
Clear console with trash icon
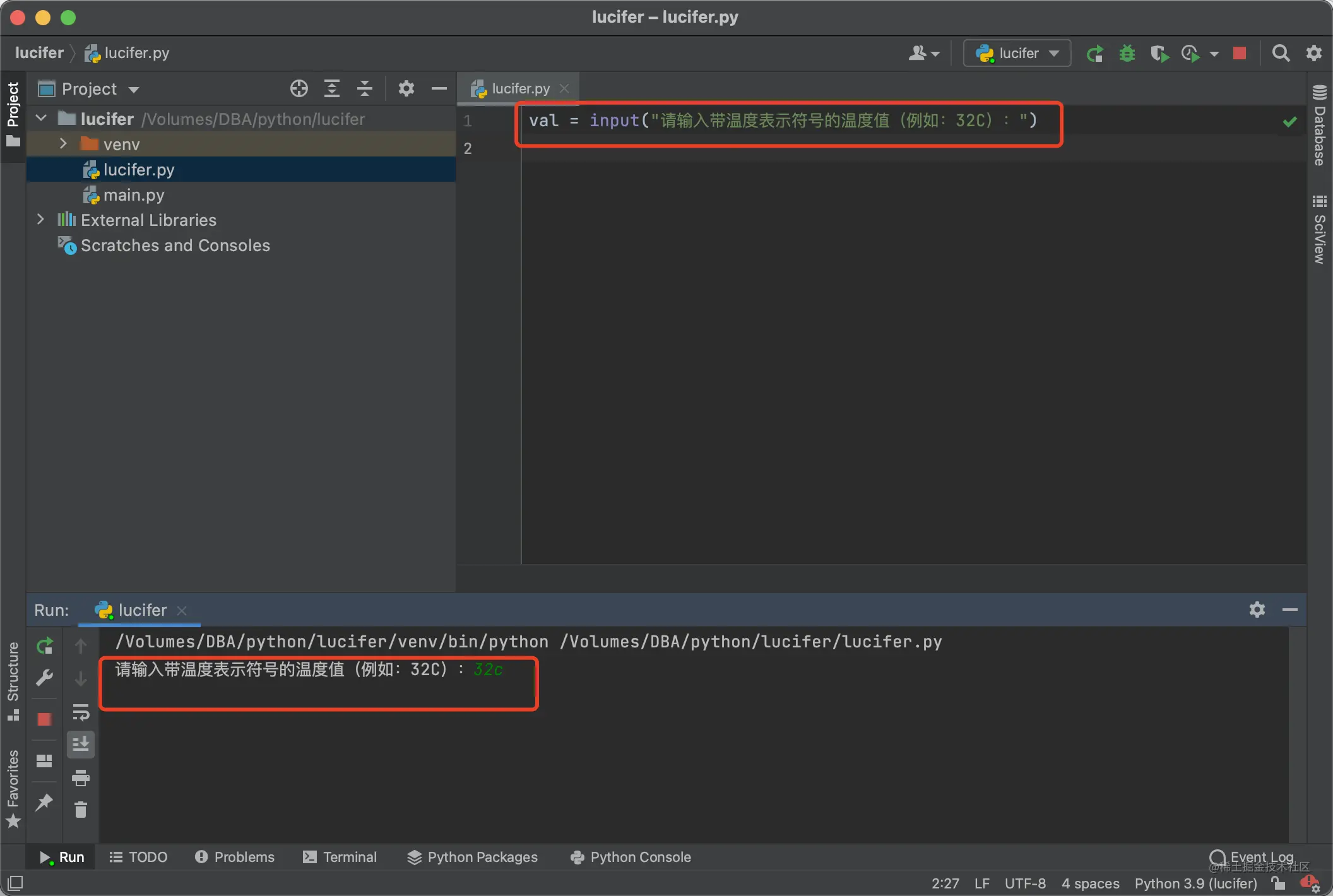point(81,810)
